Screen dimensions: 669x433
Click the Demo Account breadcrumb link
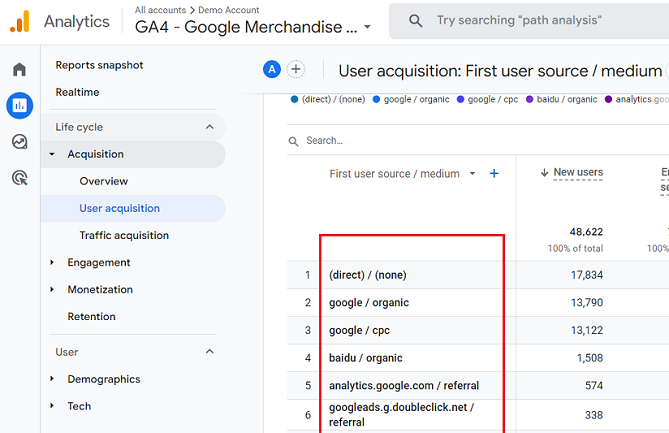229,10
